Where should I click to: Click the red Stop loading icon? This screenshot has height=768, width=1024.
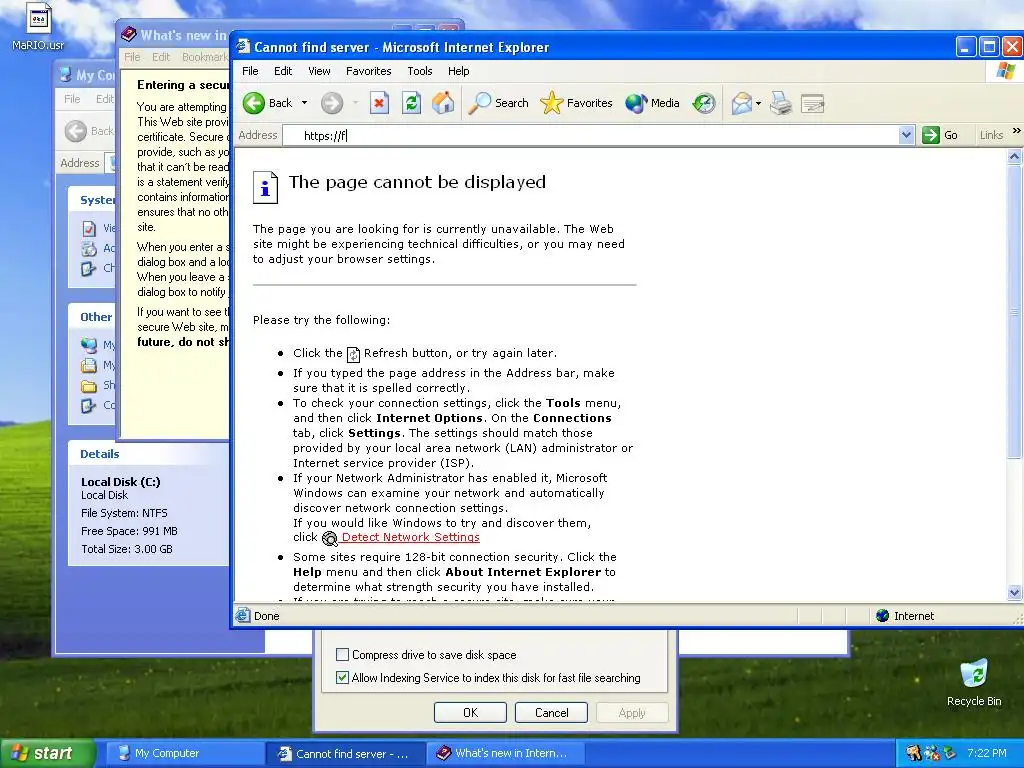(x=379, y=103)
